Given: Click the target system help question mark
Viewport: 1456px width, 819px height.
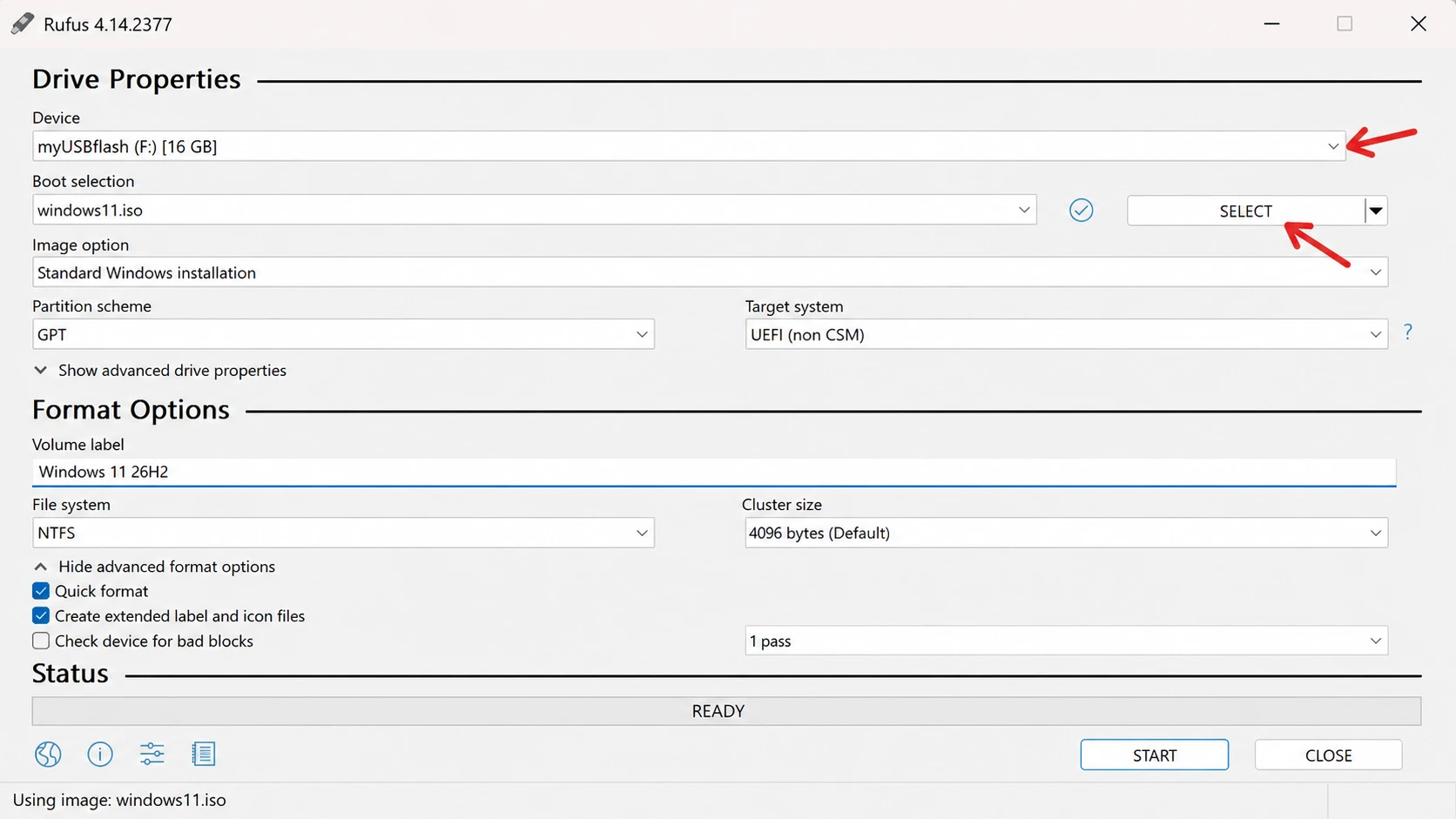Looking at the screenshot, I should [x=1408, y=332].
